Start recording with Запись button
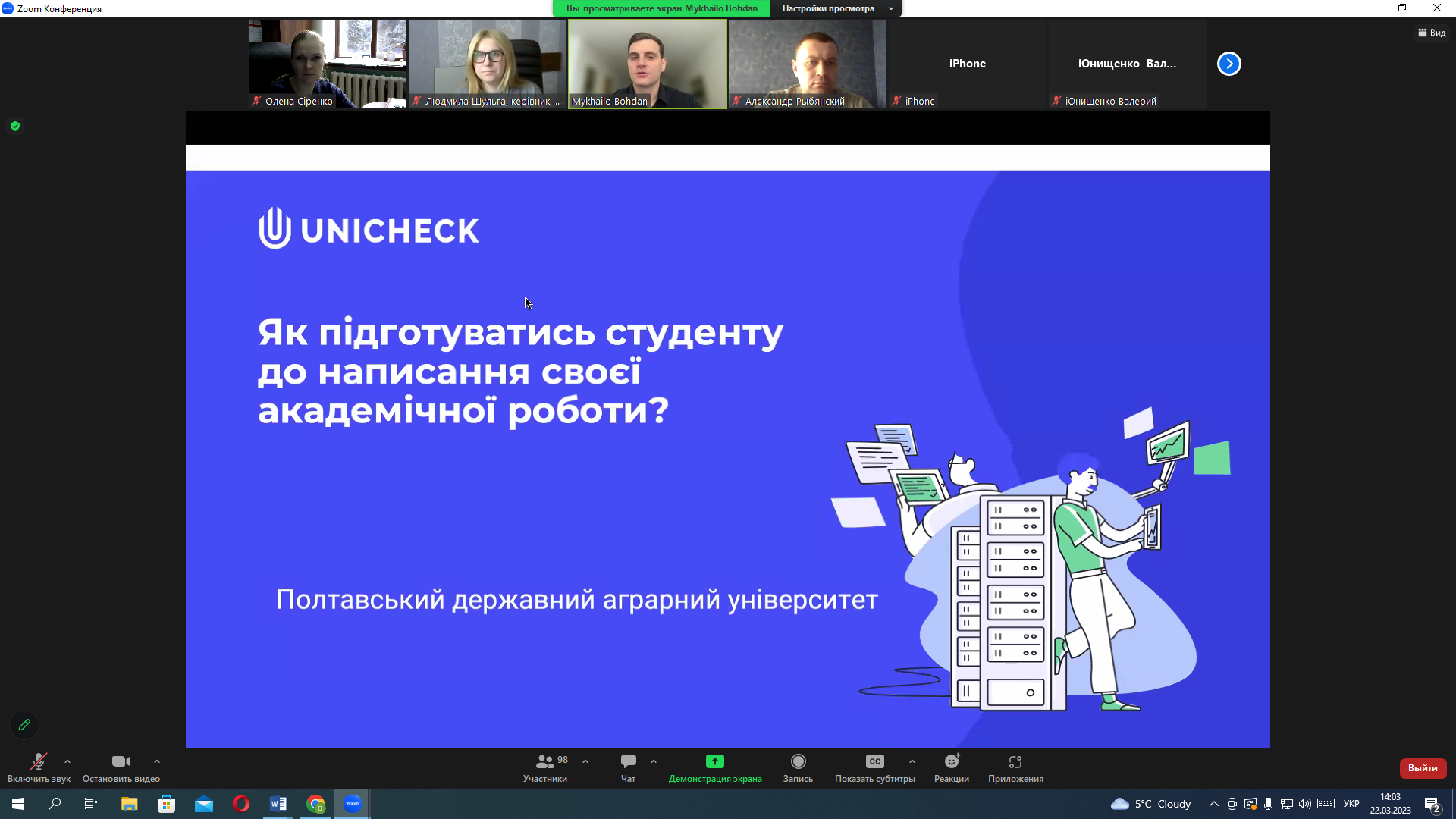1456x819 pixels. (x=799, y=767)
